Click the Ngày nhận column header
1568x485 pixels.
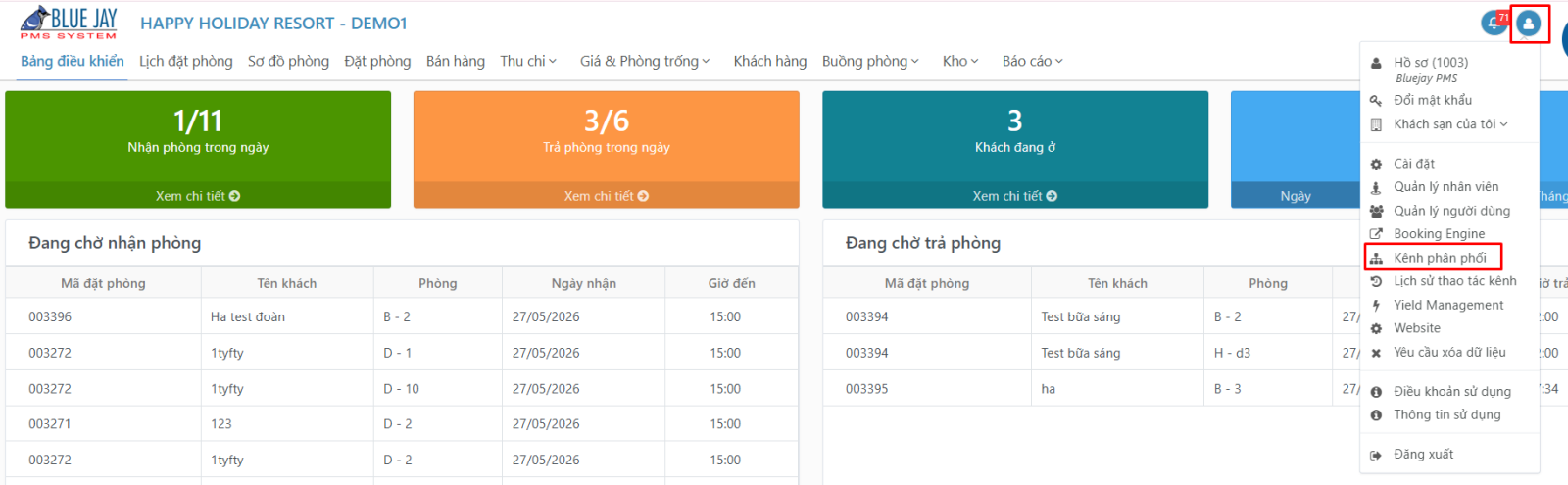tap(584, 283)
